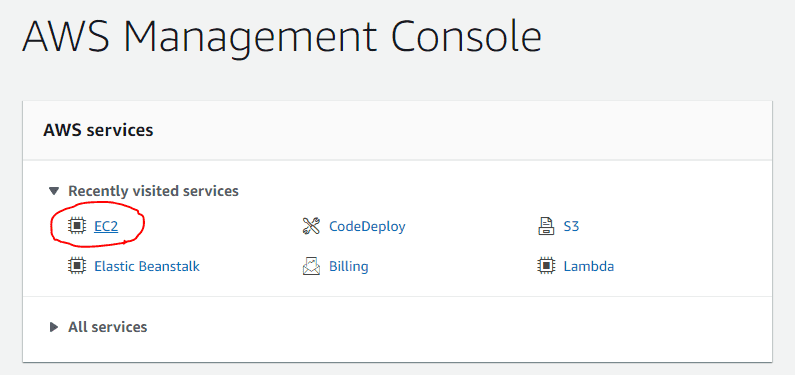Open the Elastic Beanstalk link
The height and width of the screenshot is (375, 795).
pyautogui.click(x=147, y=266)
